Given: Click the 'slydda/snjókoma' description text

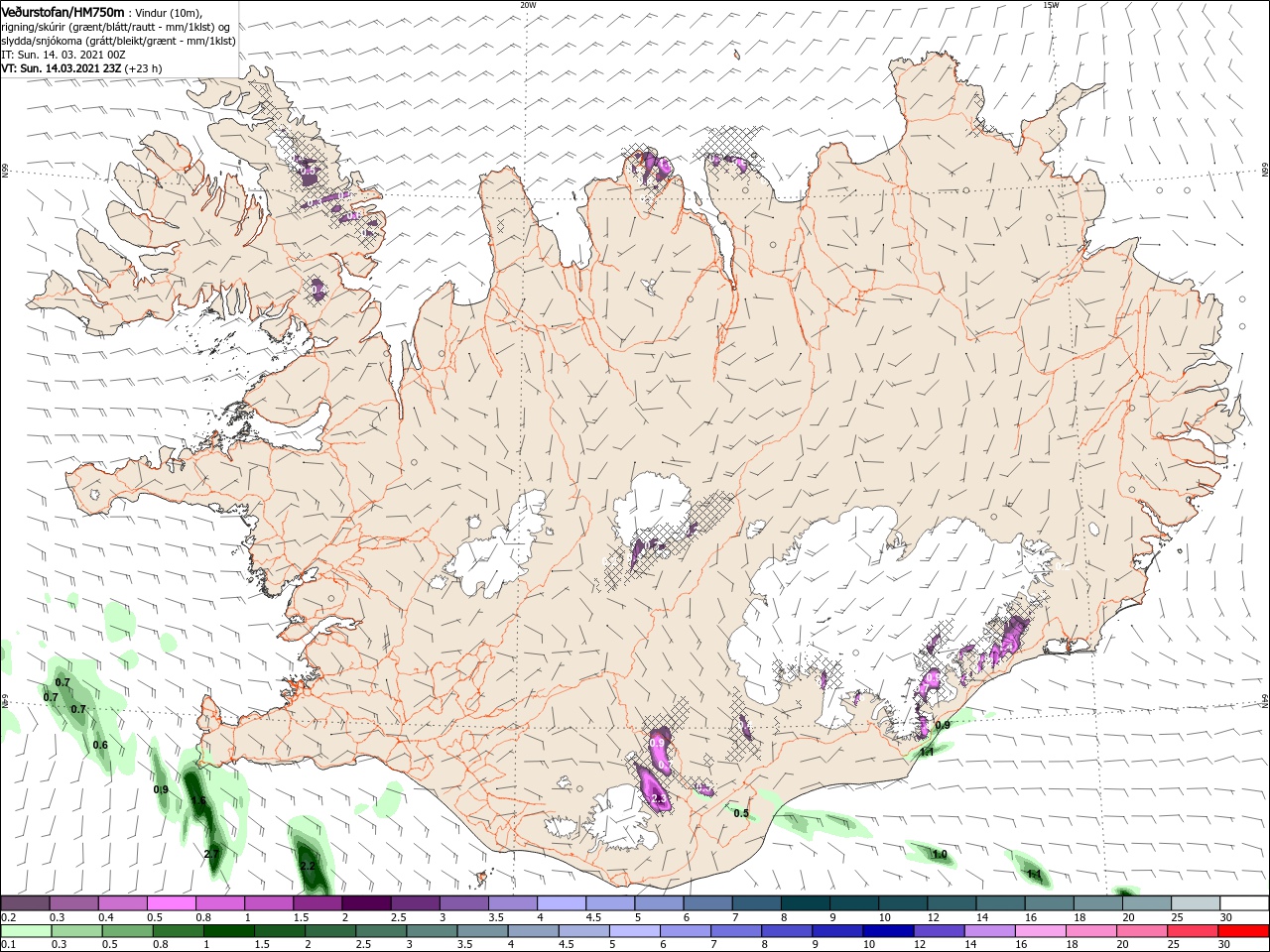Looking at the screenshot, I should click(42, 41).
